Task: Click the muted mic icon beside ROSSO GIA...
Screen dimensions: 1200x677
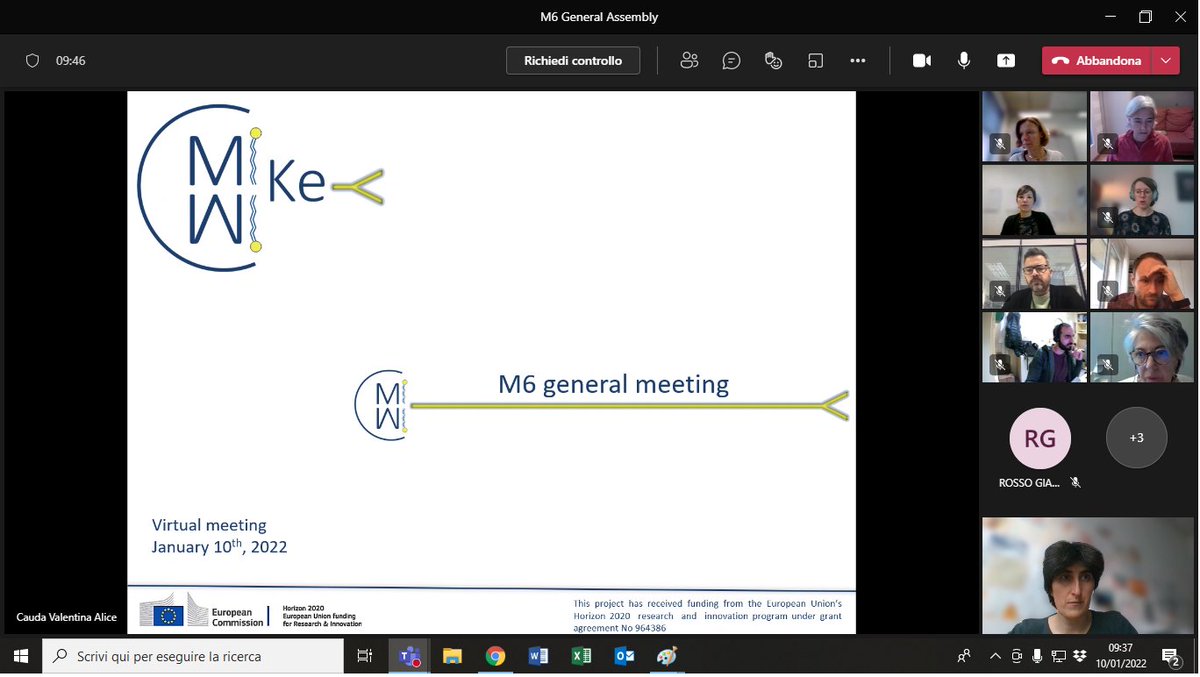Action: pyautogui.click(x=1075, y=482)
